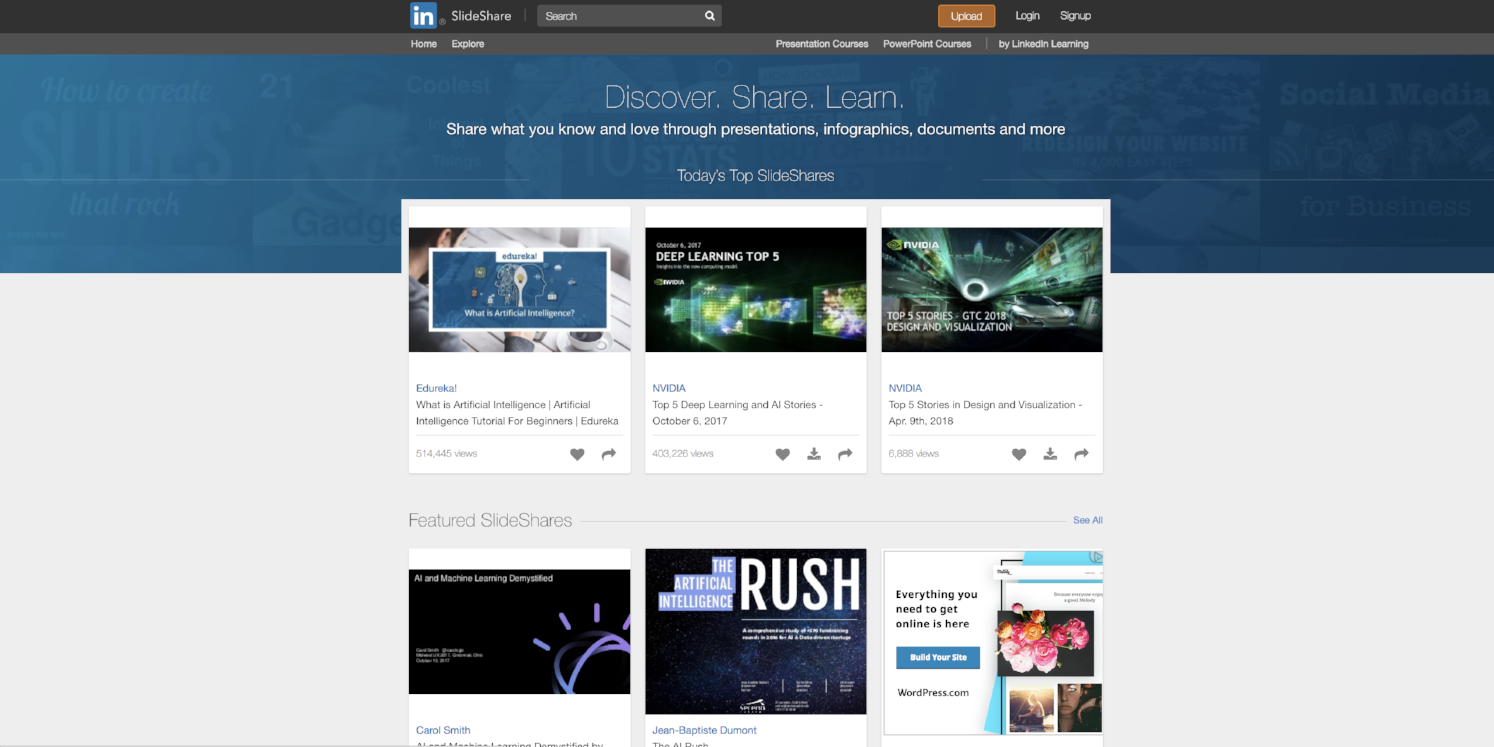Image resolution: width=1494 pixels, height=747 pixels.
Task: Click Today's Top SlideShares heading
Action: pyautogui.click(x=755, y=176)
